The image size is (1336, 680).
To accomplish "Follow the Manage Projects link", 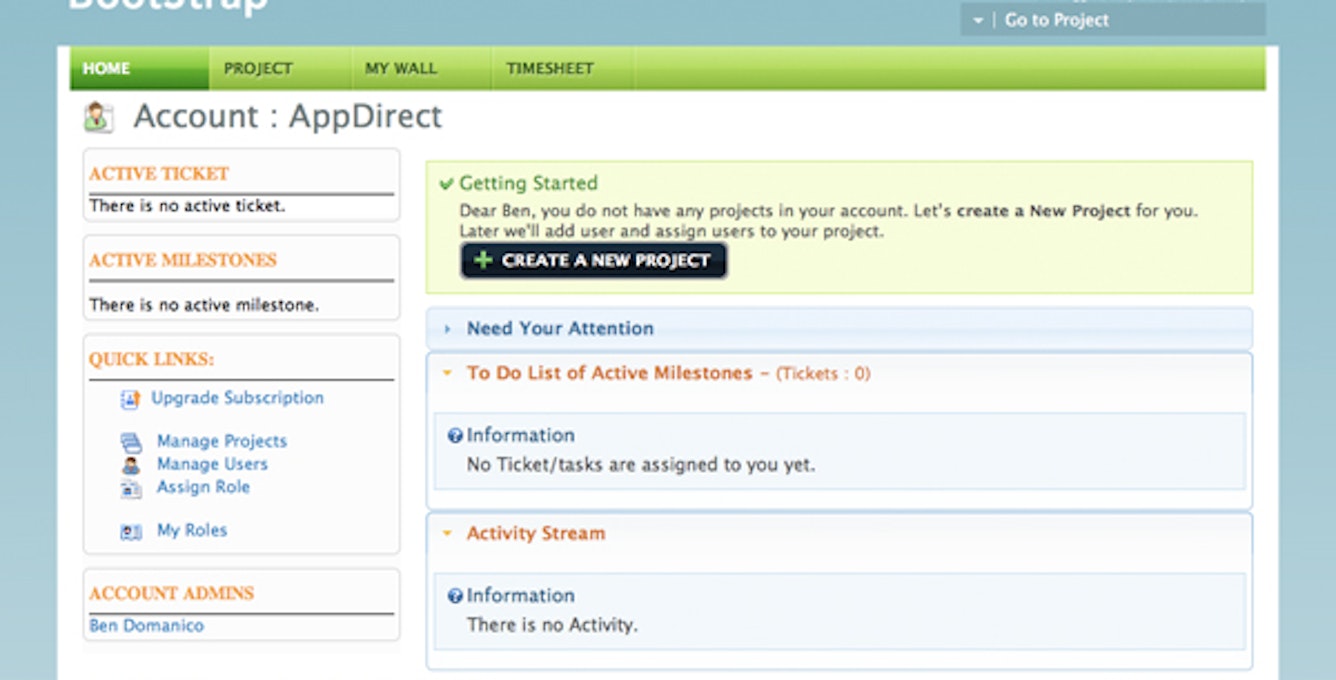I will pyautogui.click(x=222, y=441).
